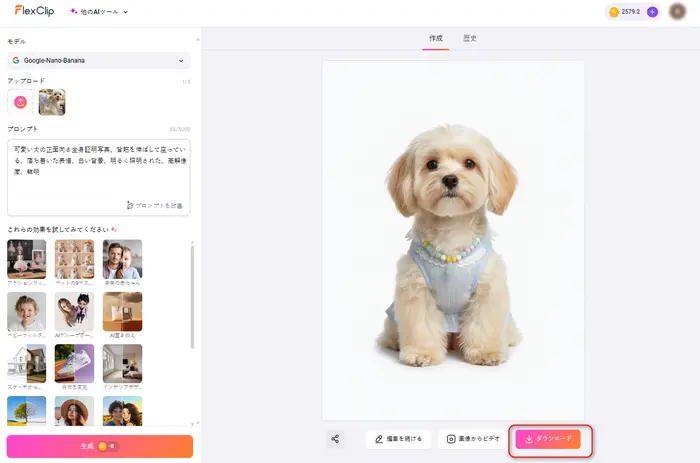
Task: Select the uploaded dog photo thumbnail
Action: (52, 102)
